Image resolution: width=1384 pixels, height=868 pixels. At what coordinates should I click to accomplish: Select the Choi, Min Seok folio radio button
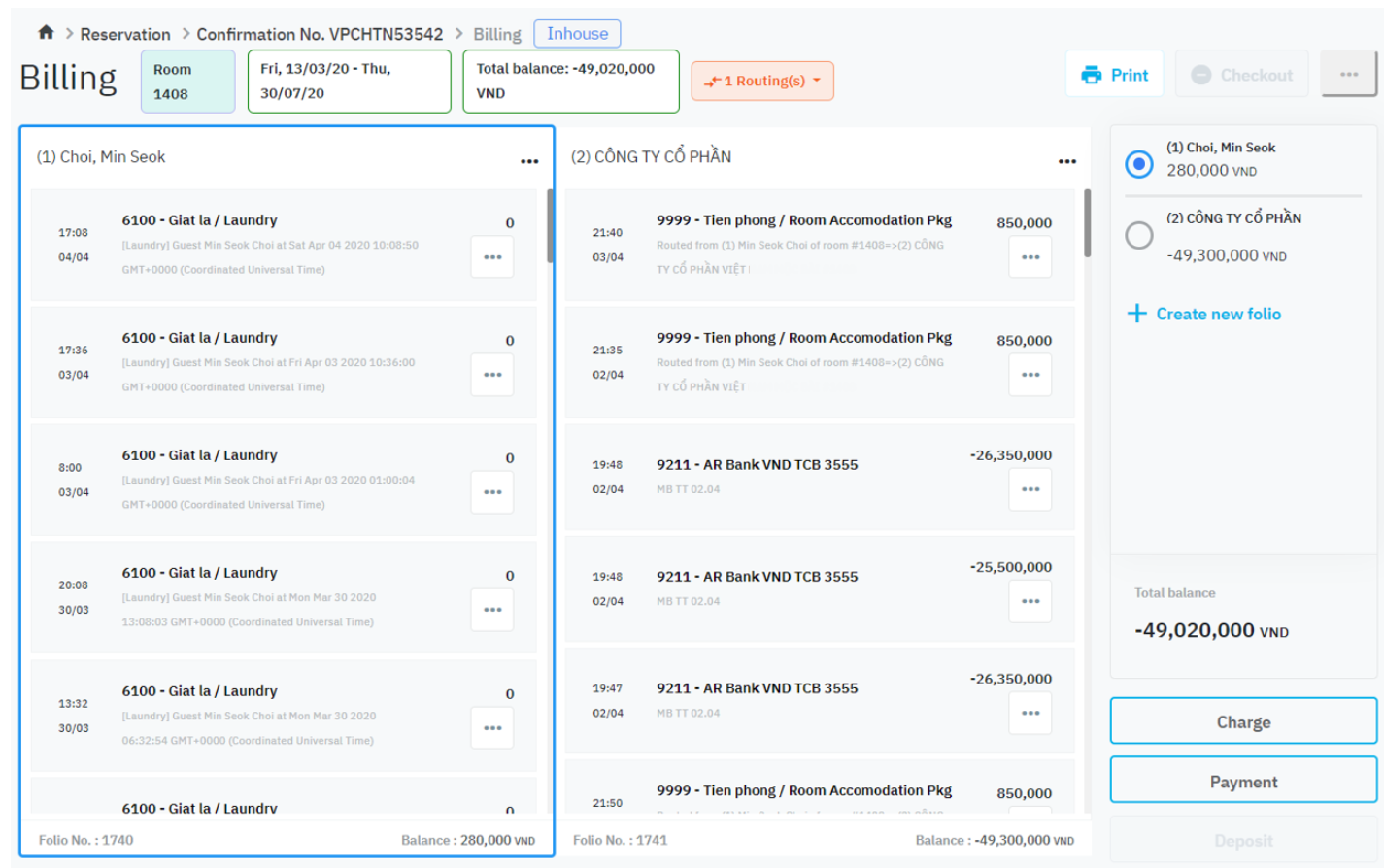[x=1138, y=164]
